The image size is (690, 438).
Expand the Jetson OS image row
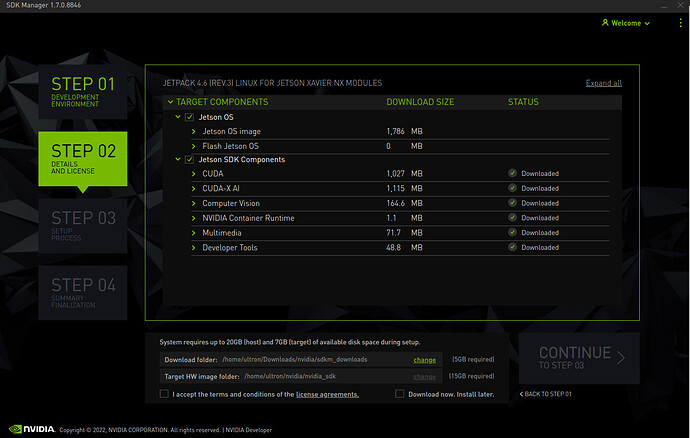pos(194,131)
